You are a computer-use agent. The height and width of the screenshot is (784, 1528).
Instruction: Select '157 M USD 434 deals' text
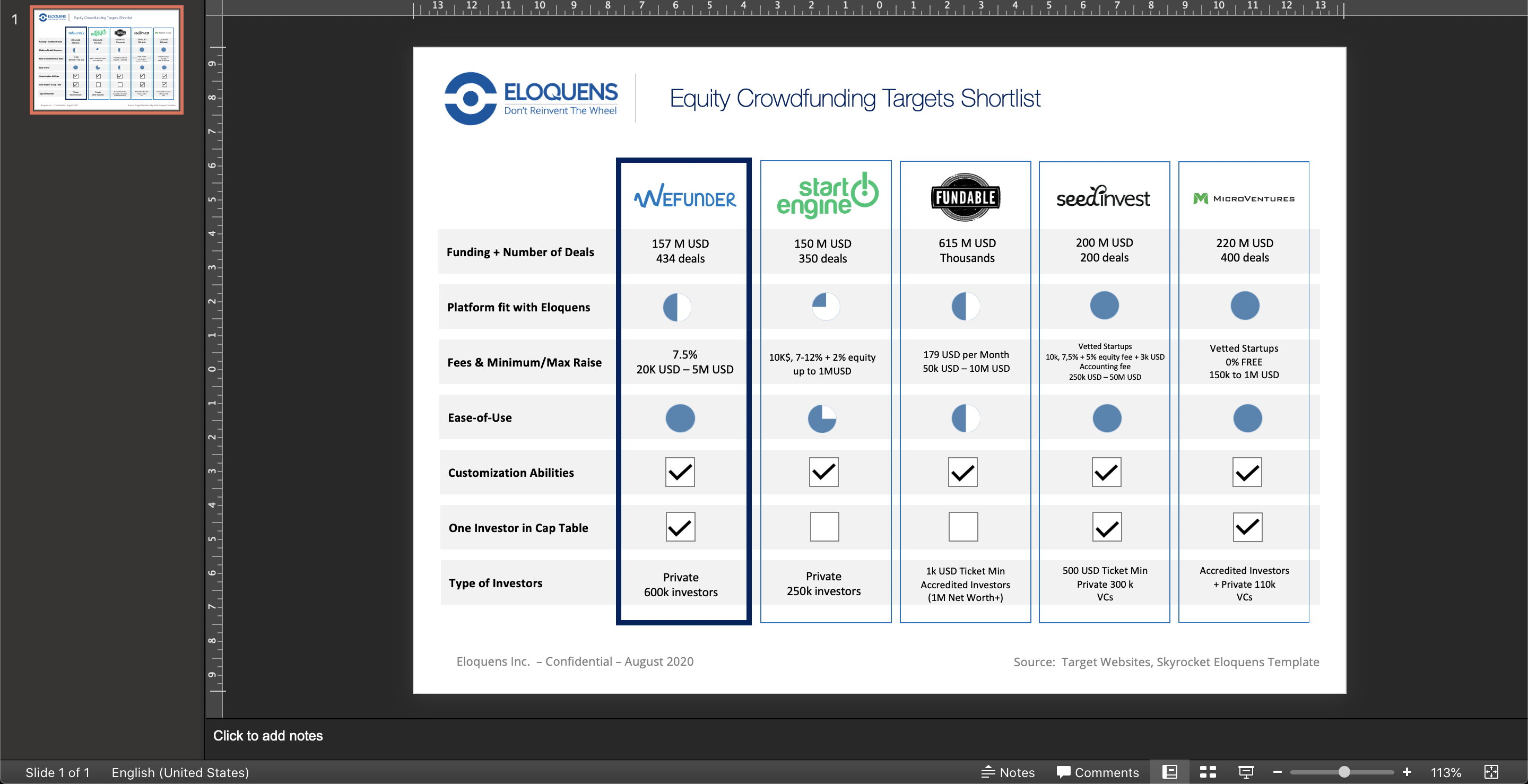(x=680, y=251)
